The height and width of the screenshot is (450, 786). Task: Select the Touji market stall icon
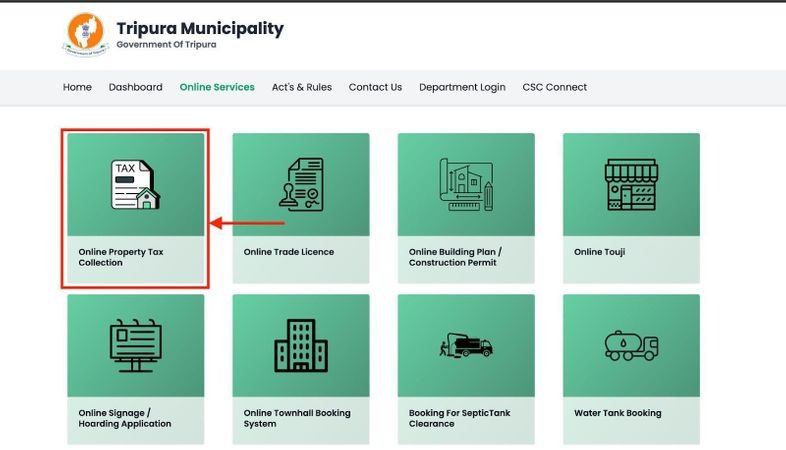[631, 184]
